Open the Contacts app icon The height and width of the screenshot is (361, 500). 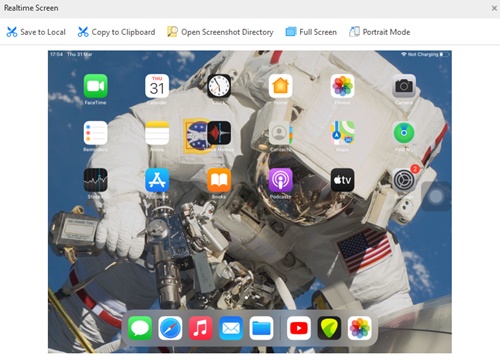(x=280, y=133)
